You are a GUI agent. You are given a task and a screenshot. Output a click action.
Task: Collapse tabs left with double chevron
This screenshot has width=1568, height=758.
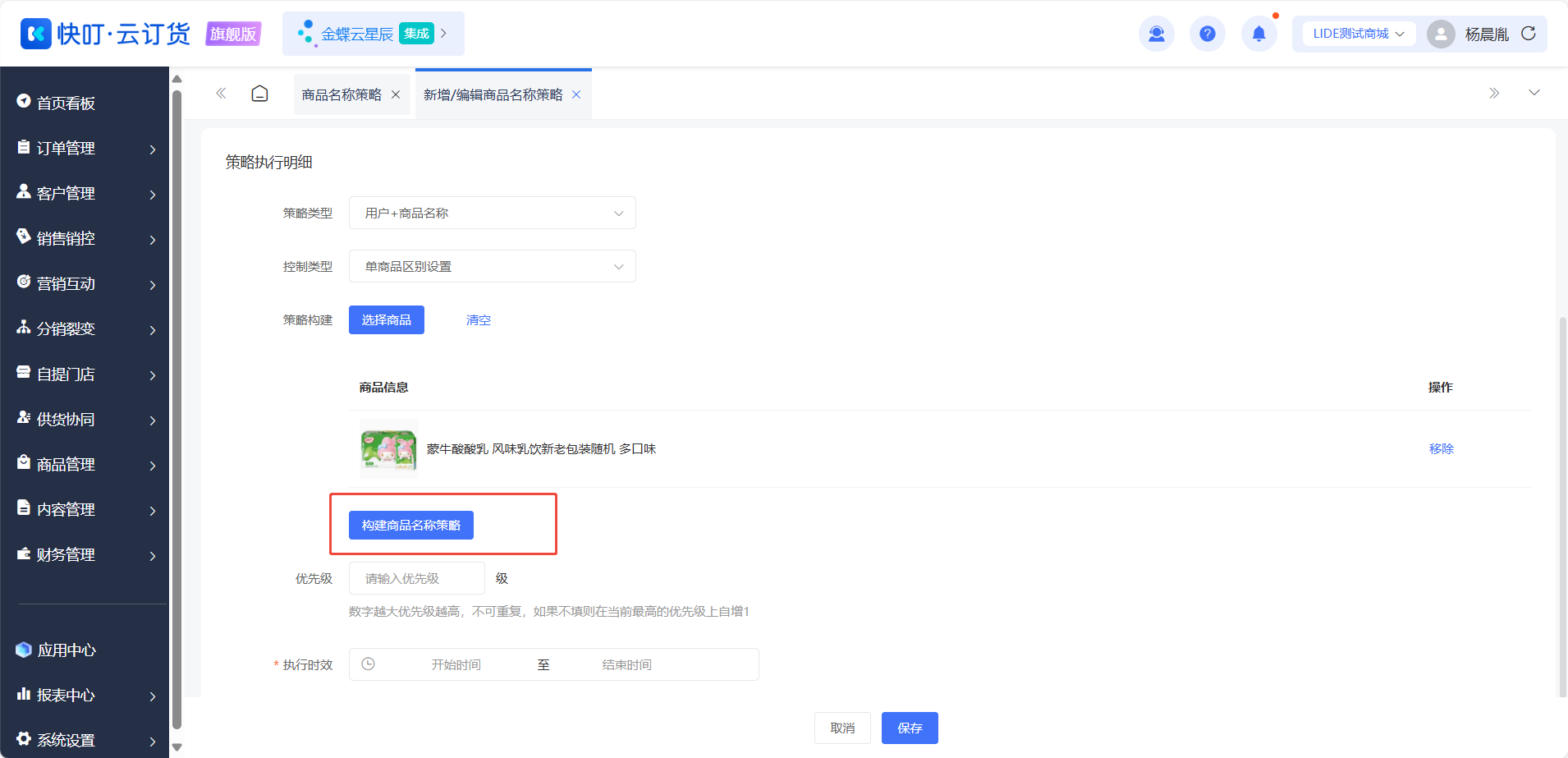[221, 94]
